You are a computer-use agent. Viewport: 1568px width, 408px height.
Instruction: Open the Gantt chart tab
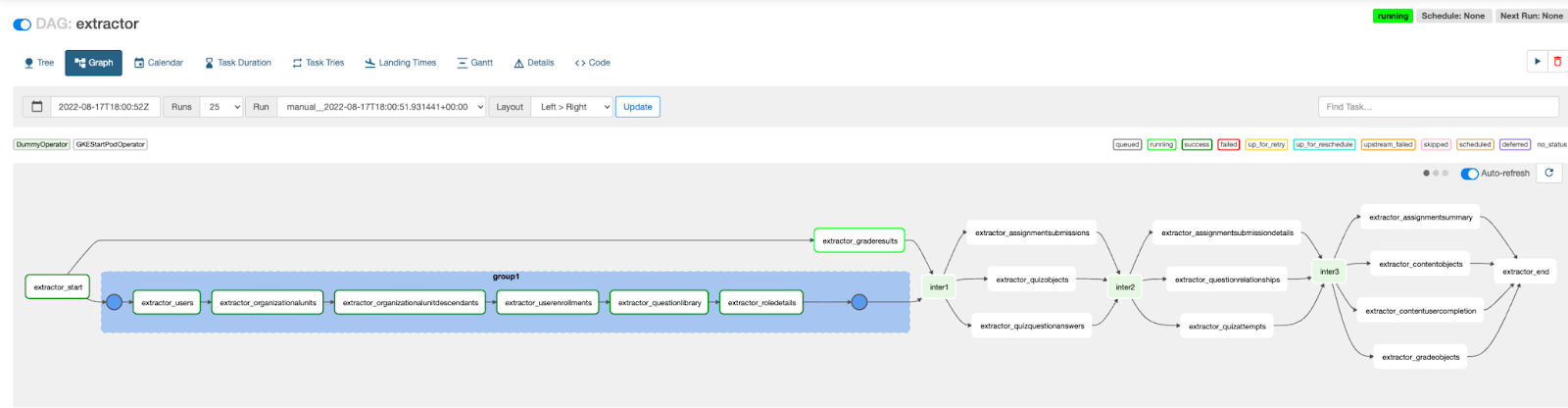(474, 63)
